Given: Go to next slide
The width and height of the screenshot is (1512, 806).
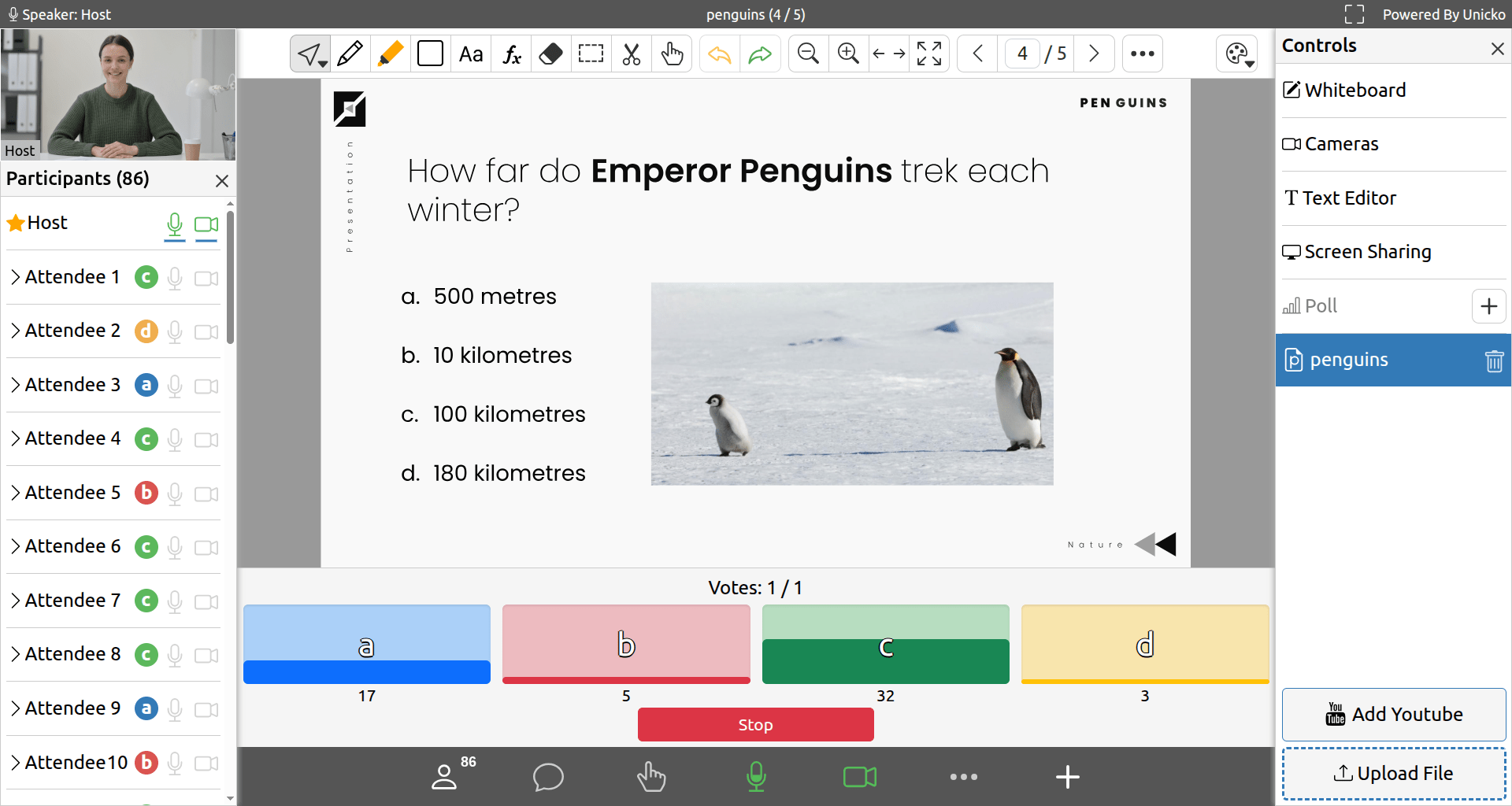Looking at the screenshot, I should 1094,54.
